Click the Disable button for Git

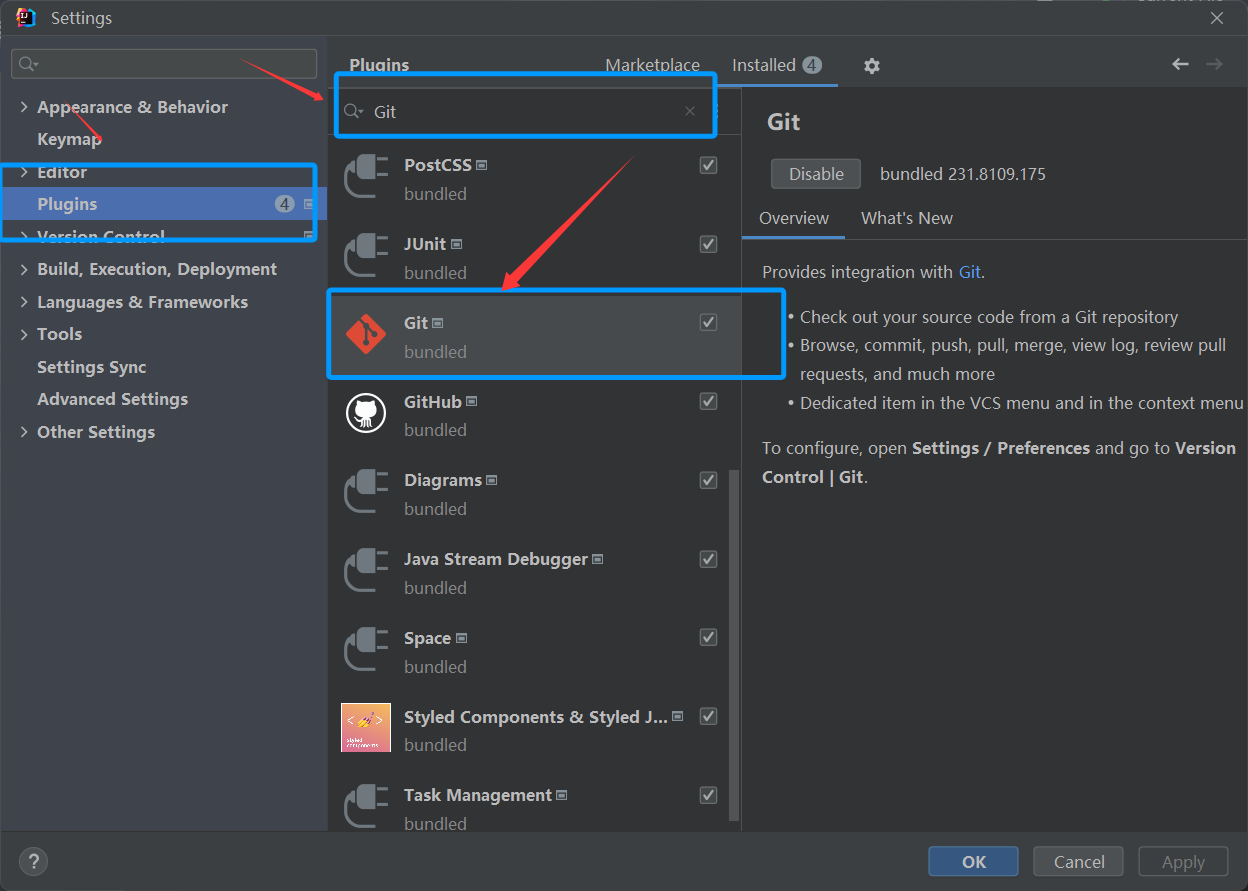[x=816, y=174]
